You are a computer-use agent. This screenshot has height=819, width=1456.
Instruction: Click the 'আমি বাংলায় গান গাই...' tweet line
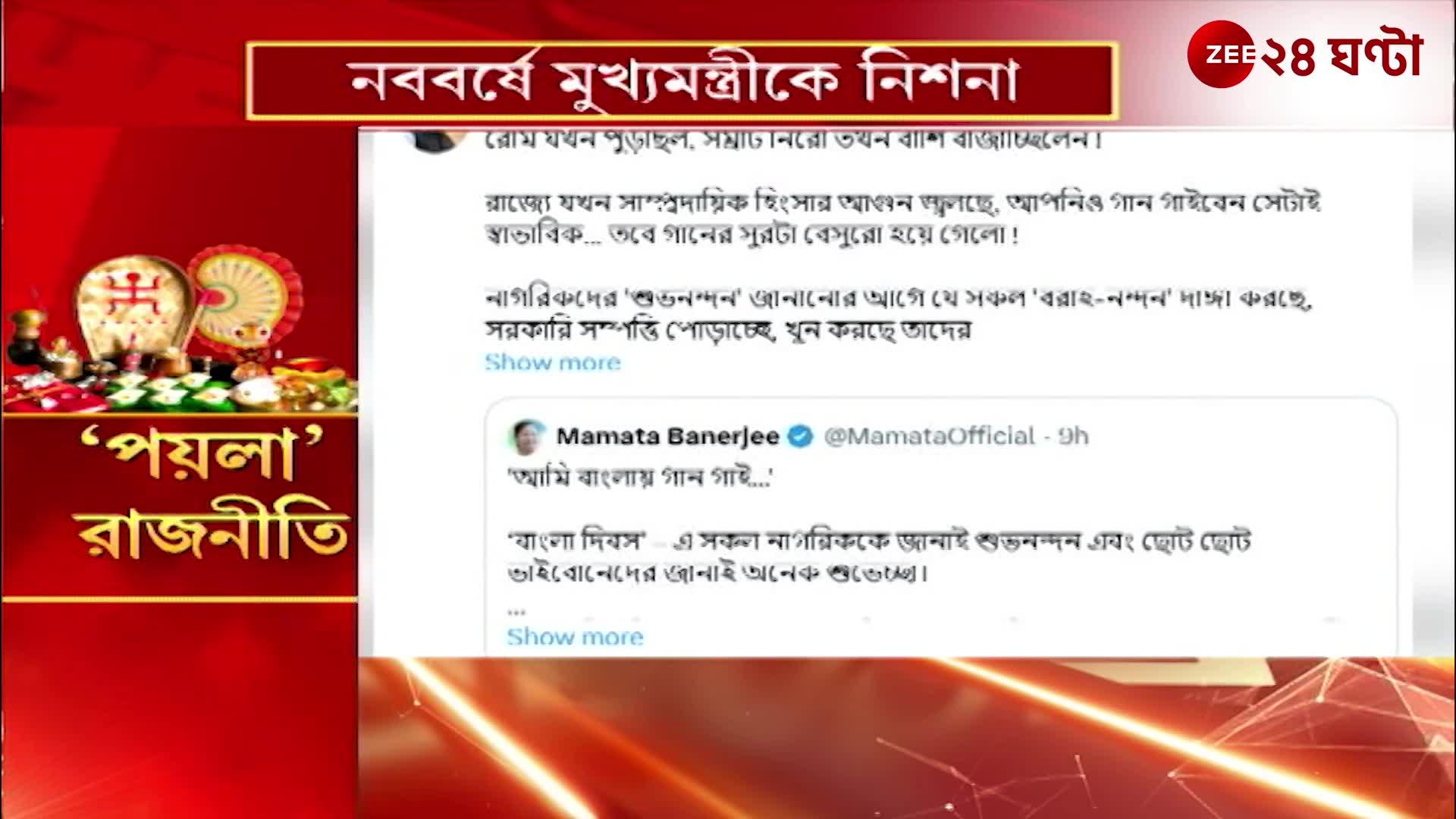[x=639, y=478]
